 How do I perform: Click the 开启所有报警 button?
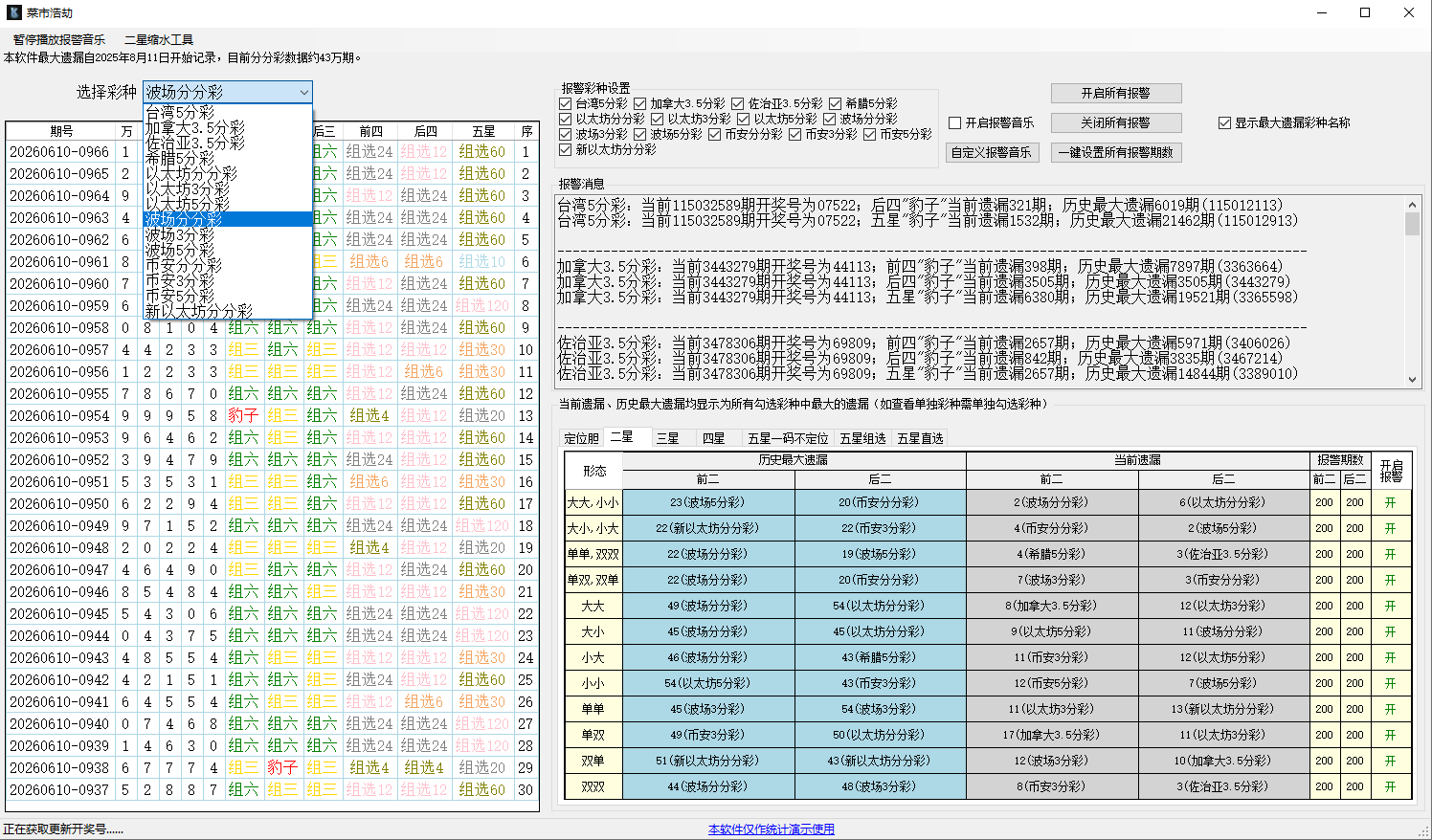pos(1116,93)
